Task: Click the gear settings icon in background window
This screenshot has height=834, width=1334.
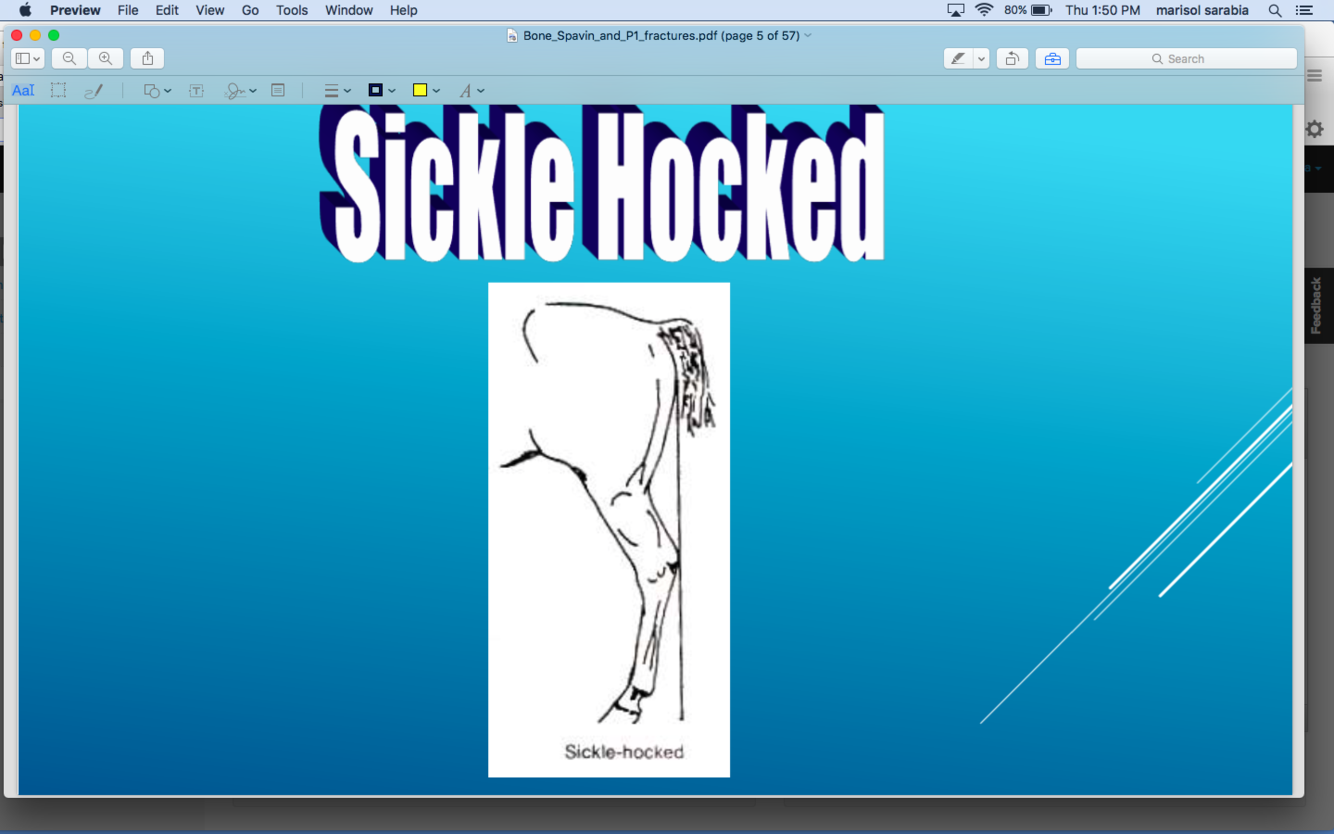Action: point(1315,129)
